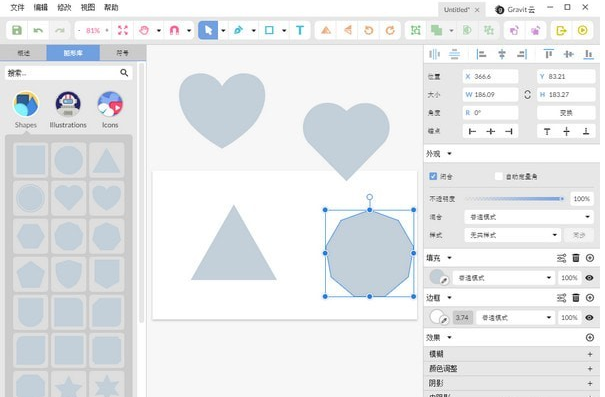The width and height of the screenshot is (605, 397).
Task: Choose the pen tool
Action: pos(238,30)
